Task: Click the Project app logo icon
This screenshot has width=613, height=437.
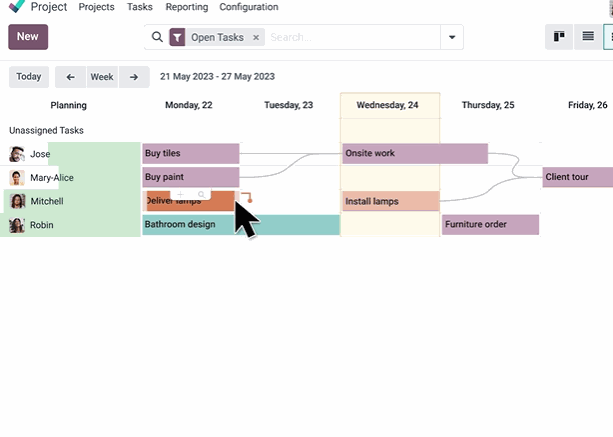Action: 16,7
